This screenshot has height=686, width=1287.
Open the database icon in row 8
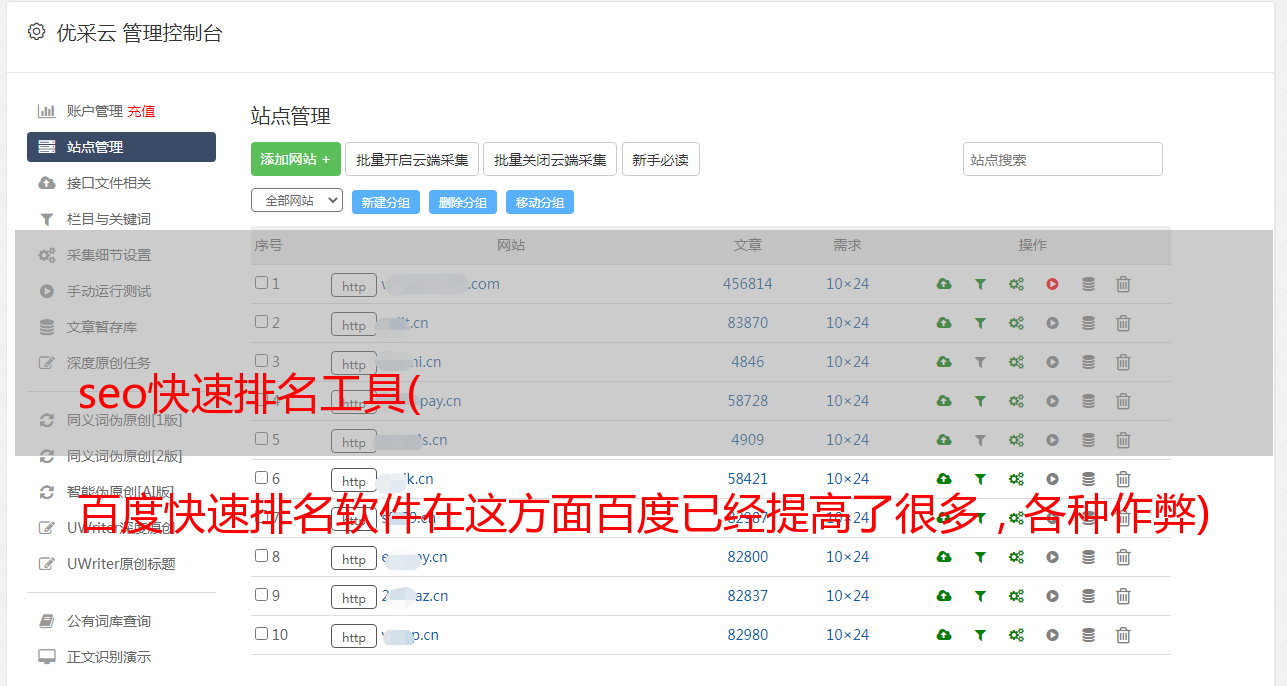pyautogui.click(x=1088, y=557)
